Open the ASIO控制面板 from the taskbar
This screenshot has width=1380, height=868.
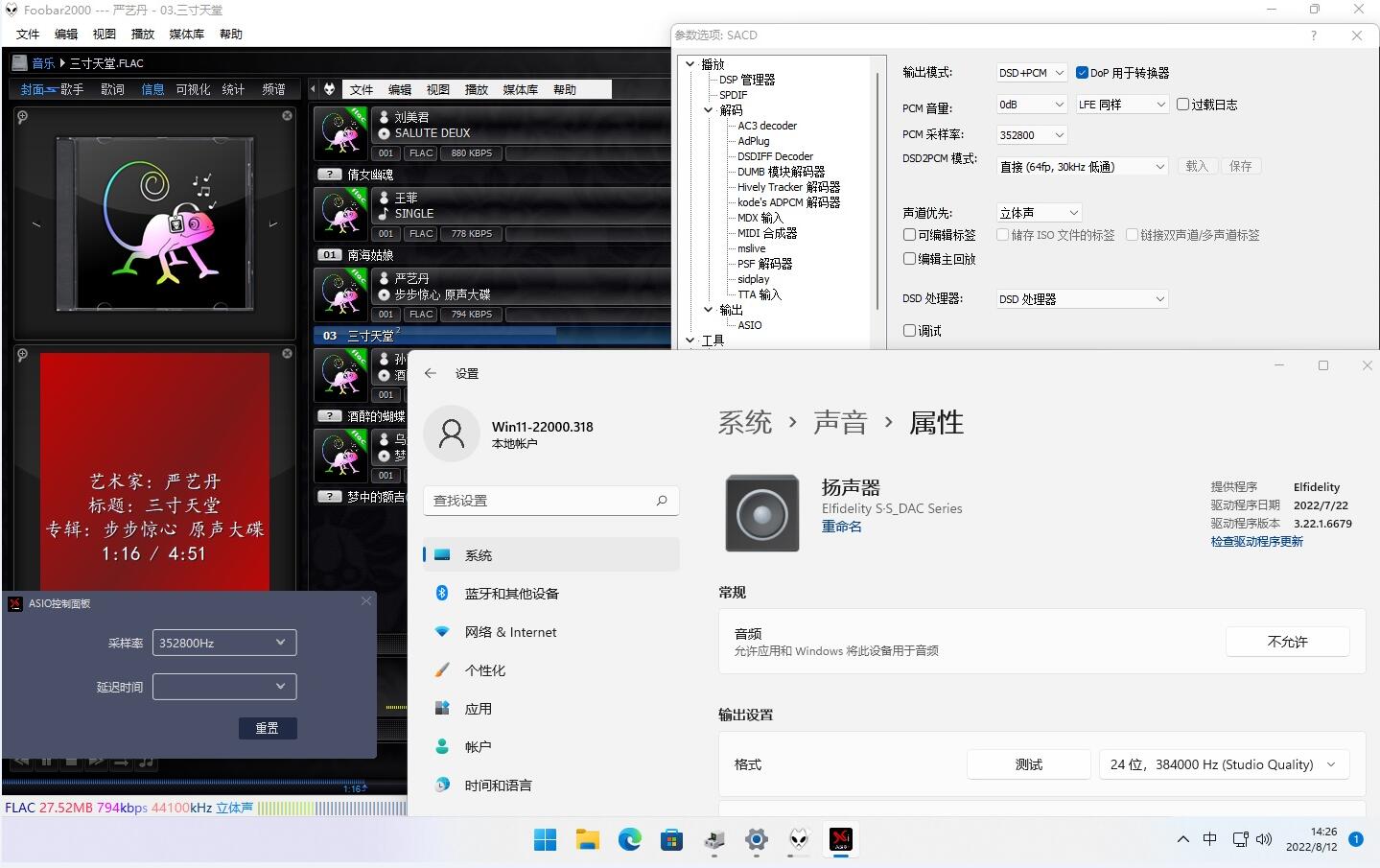(841, 840)
